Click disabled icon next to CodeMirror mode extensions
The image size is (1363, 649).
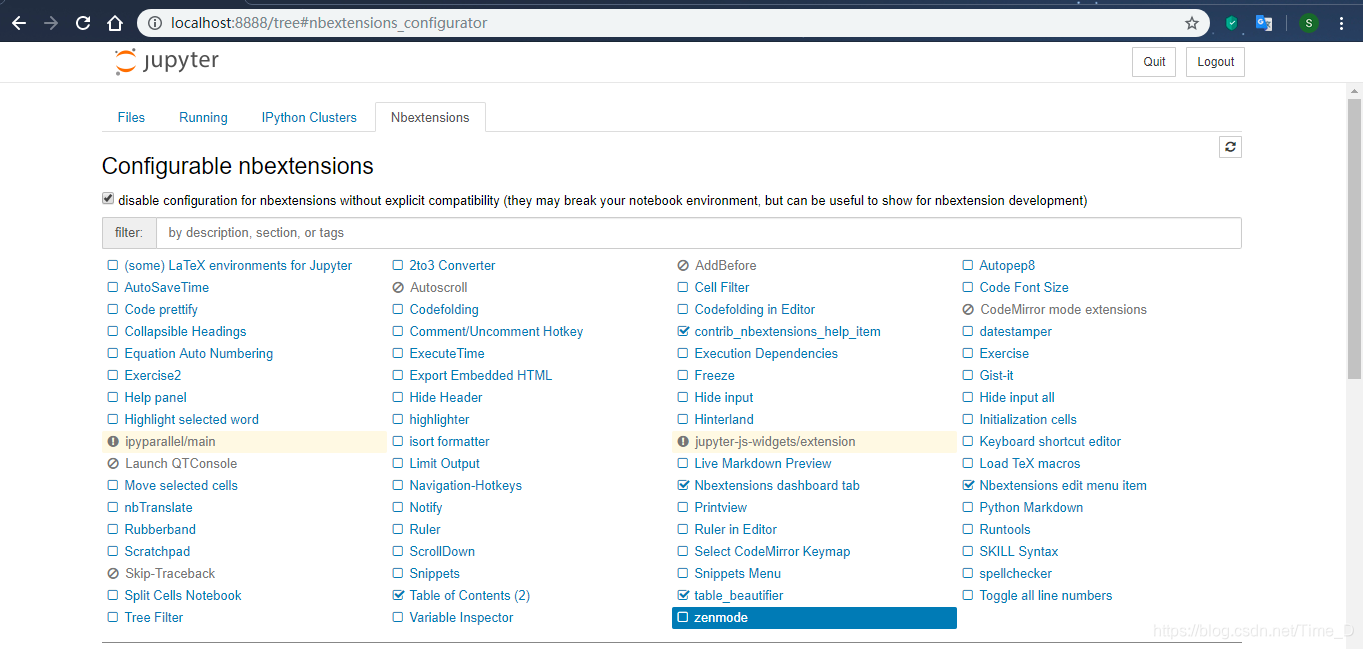968,309
